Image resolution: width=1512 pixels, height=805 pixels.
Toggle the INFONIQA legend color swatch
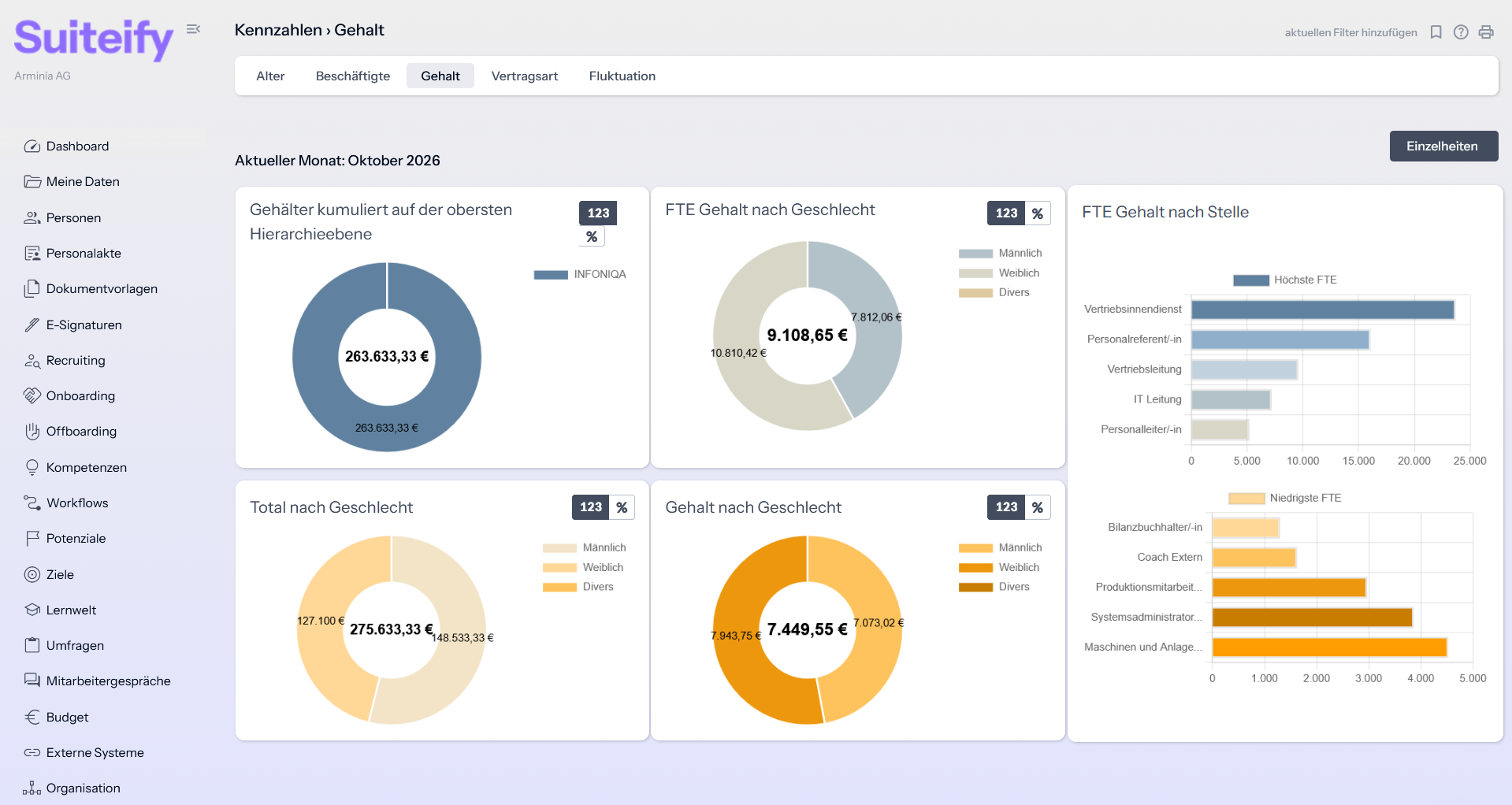pyautogui.click(x=551, y=275)
